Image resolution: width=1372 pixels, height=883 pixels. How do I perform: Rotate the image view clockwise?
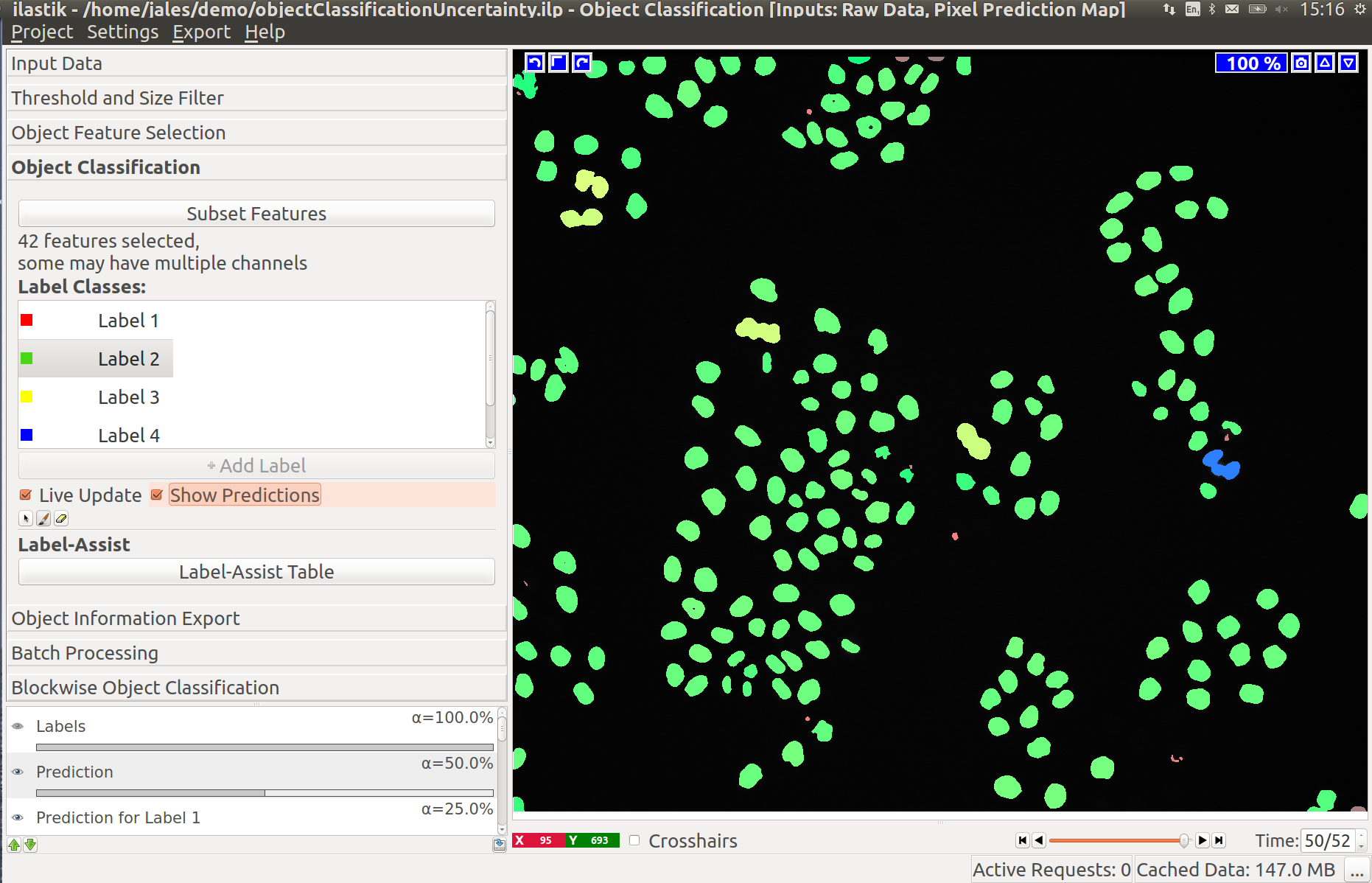tap(582, 63)
